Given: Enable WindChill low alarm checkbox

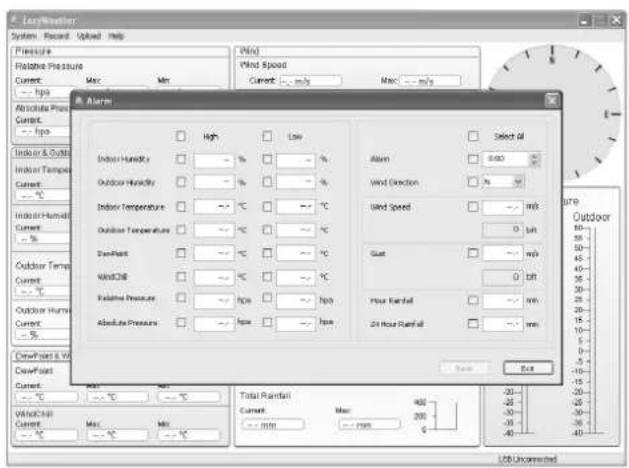Looking at the screenshot, I should pyautogui.click(x=267, y=277).
